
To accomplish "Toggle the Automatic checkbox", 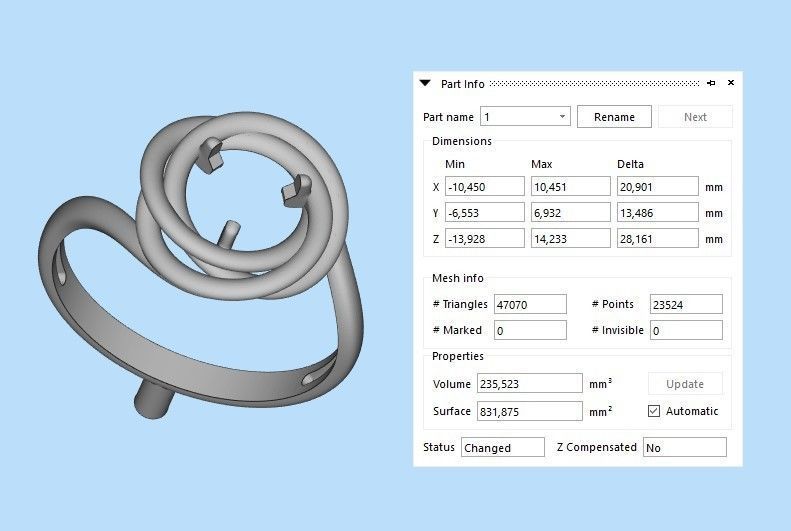I will point(653,411).
